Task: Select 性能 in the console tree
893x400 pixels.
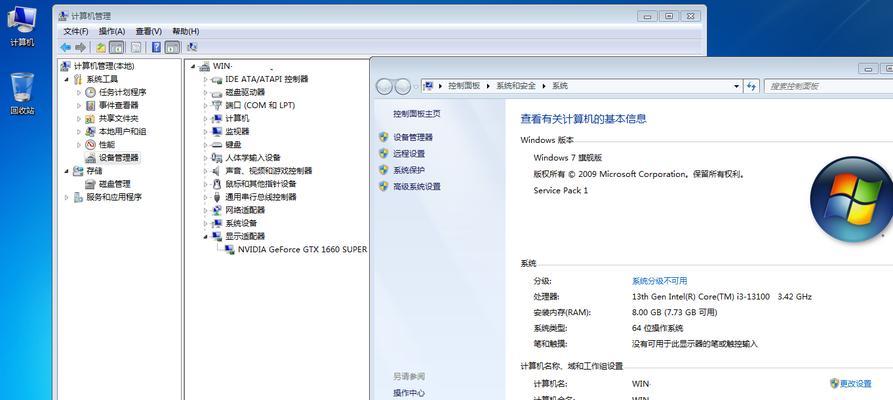Action: (106, 145)
